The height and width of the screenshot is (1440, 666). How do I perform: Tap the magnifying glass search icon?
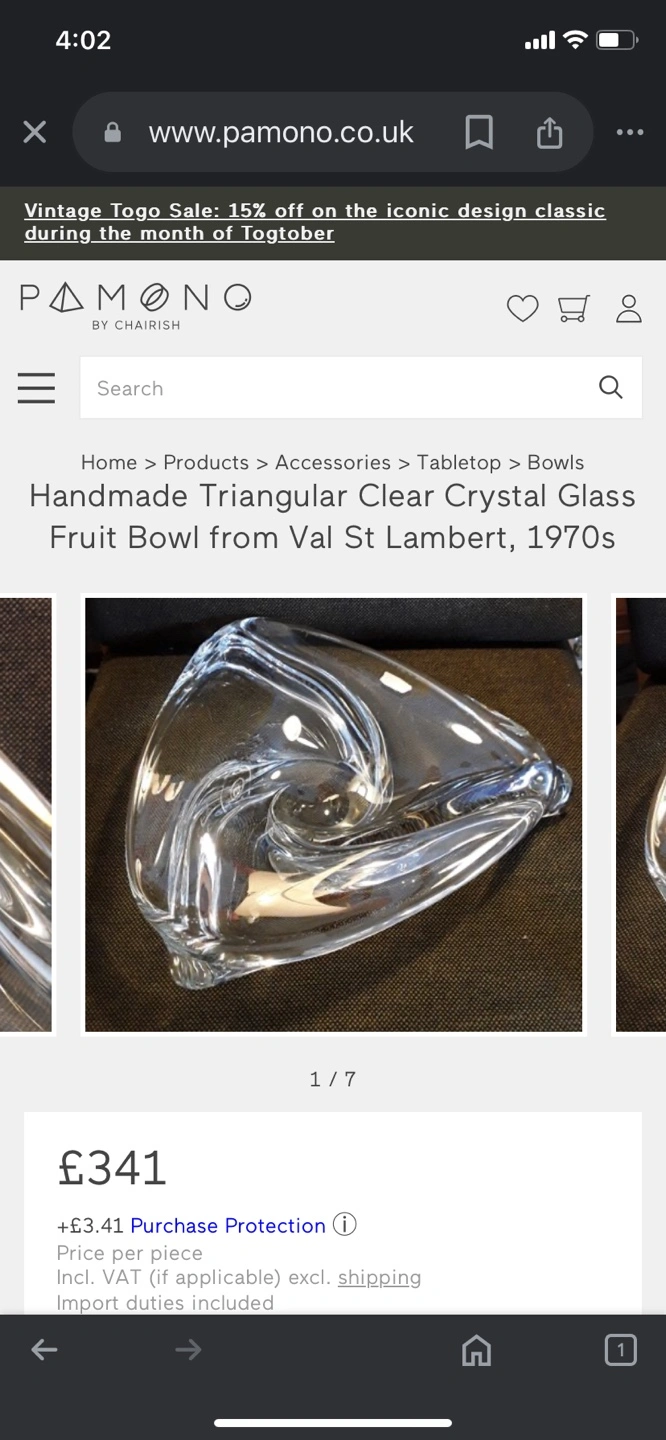[610, 387]
